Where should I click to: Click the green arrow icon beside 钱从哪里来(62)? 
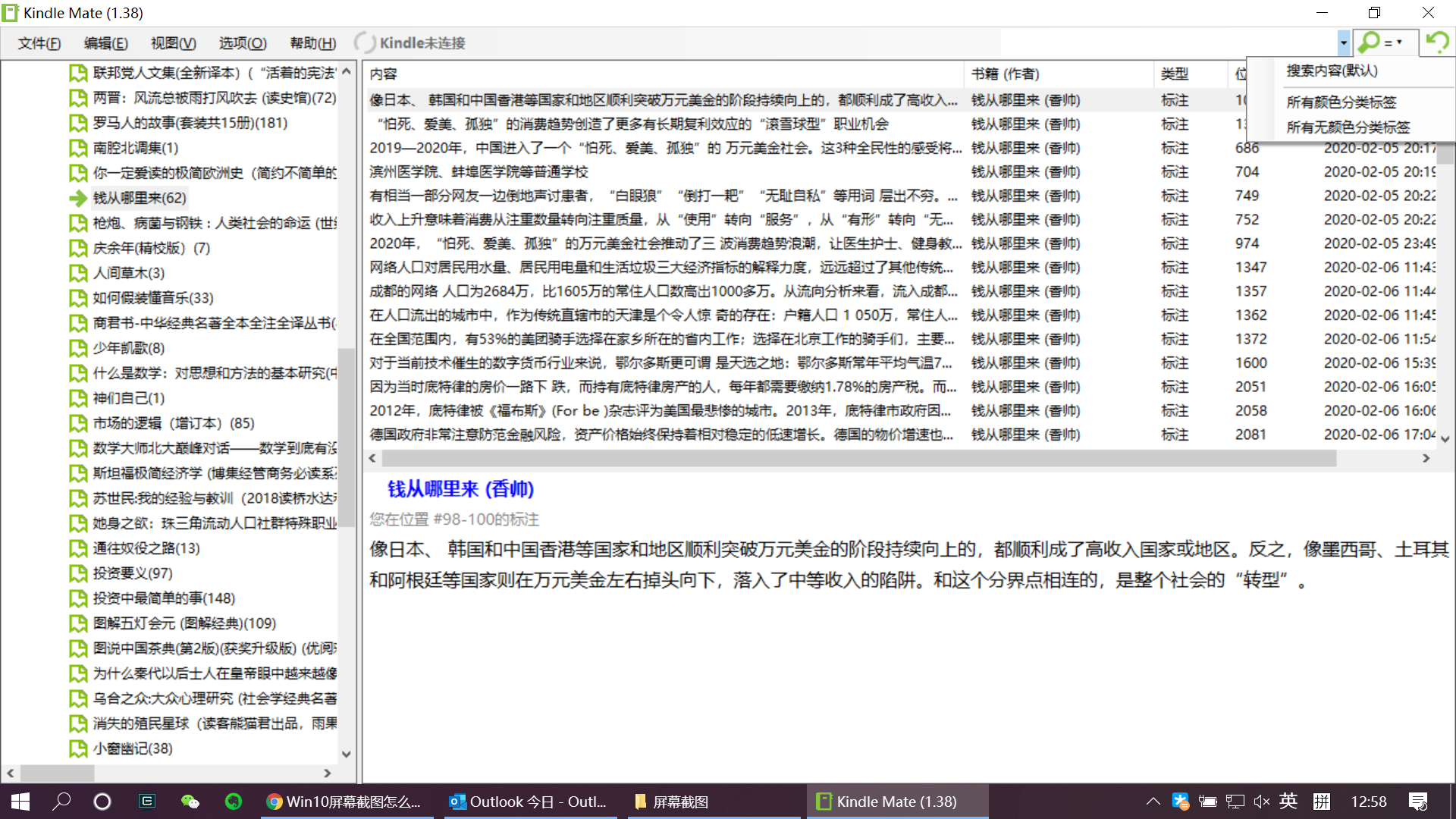coord(77,199)
